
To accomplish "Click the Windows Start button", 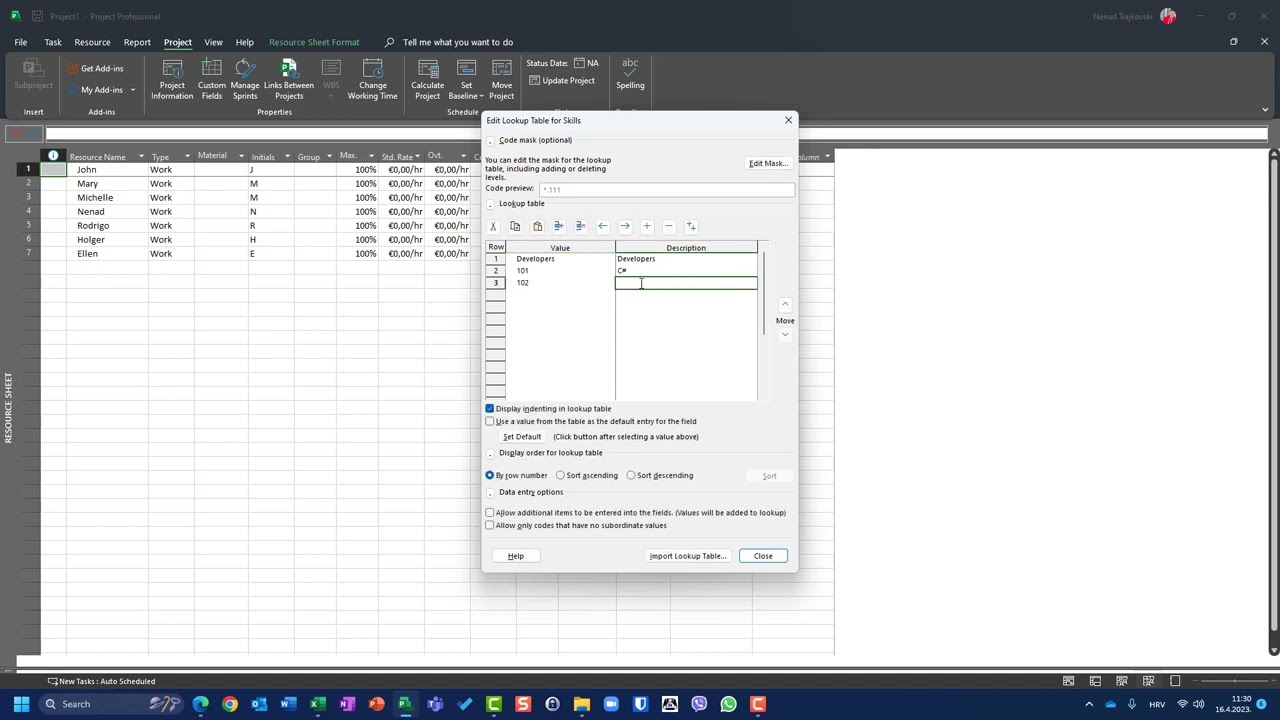I will point(21,704).
